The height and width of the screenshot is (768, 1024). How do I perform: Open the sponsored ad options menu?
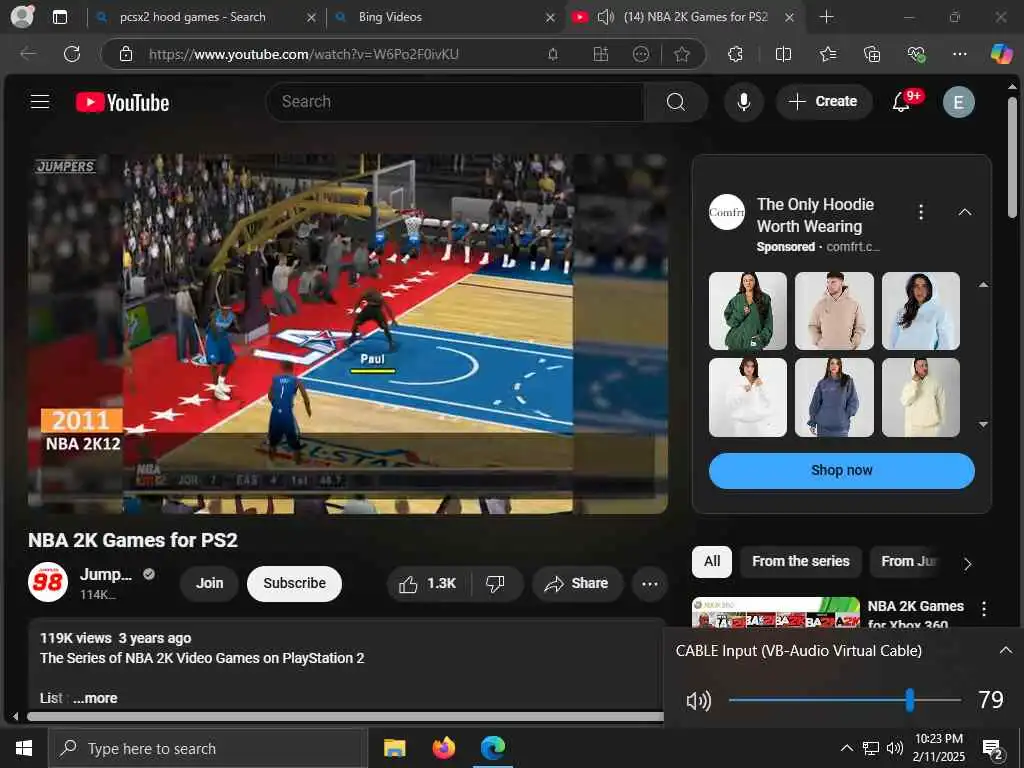(921, 212)
